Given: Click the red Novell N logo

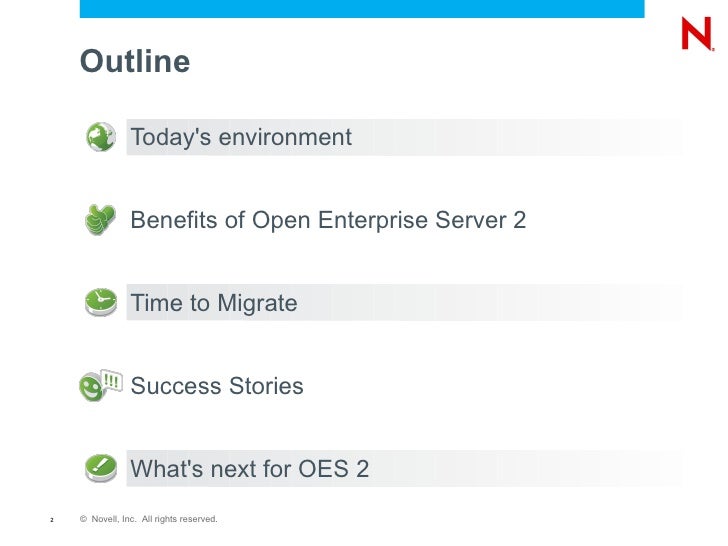Looking at the screenshot, I should [696, 35].
